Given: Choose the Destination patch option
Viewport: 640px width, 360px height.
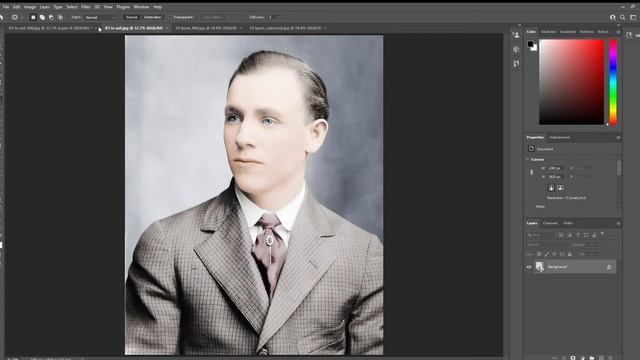Looking at the screenshot, I should click(x=153, y=18).
